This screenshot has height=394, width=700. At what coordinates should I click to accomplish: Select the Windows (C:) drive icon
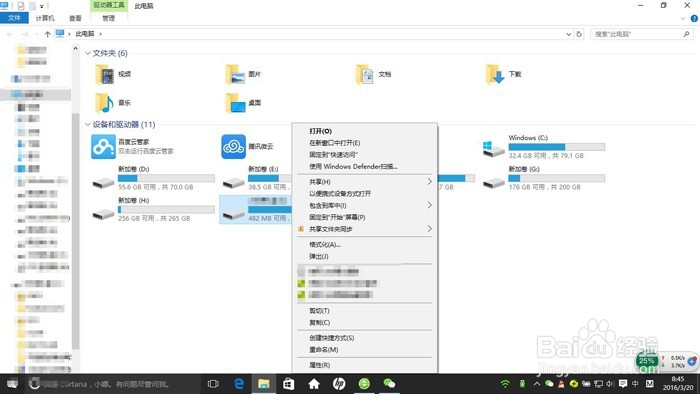[493, 149]
